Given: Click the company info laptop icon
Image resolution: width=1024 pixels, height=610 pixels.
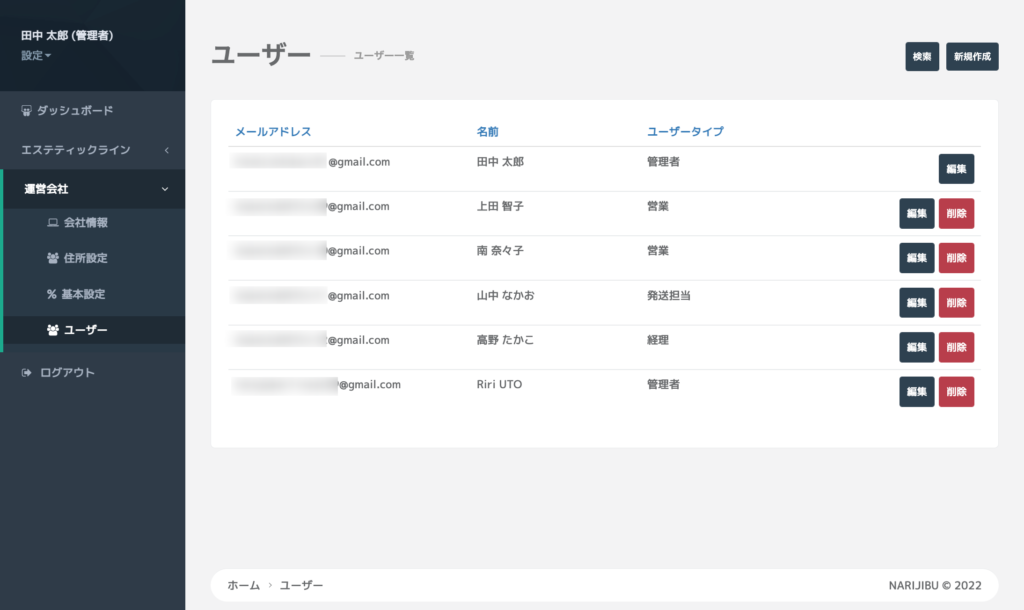Looking at the screenshot, I should coord(53,223).
